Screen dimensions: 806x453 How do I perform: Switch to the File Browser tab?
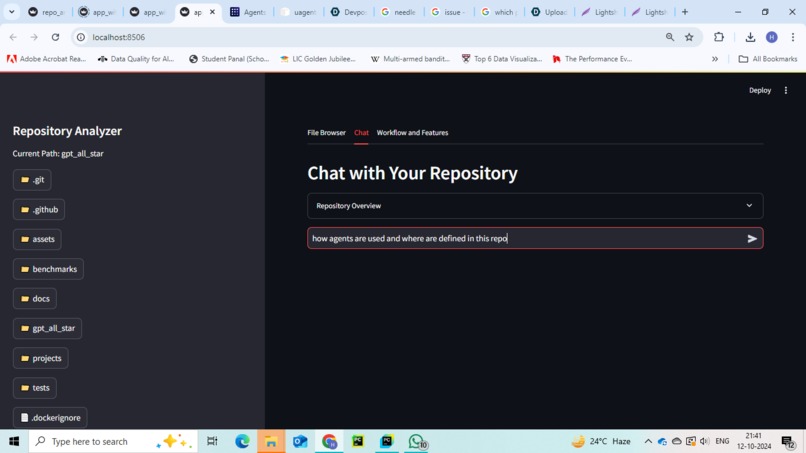coord(326,133)
